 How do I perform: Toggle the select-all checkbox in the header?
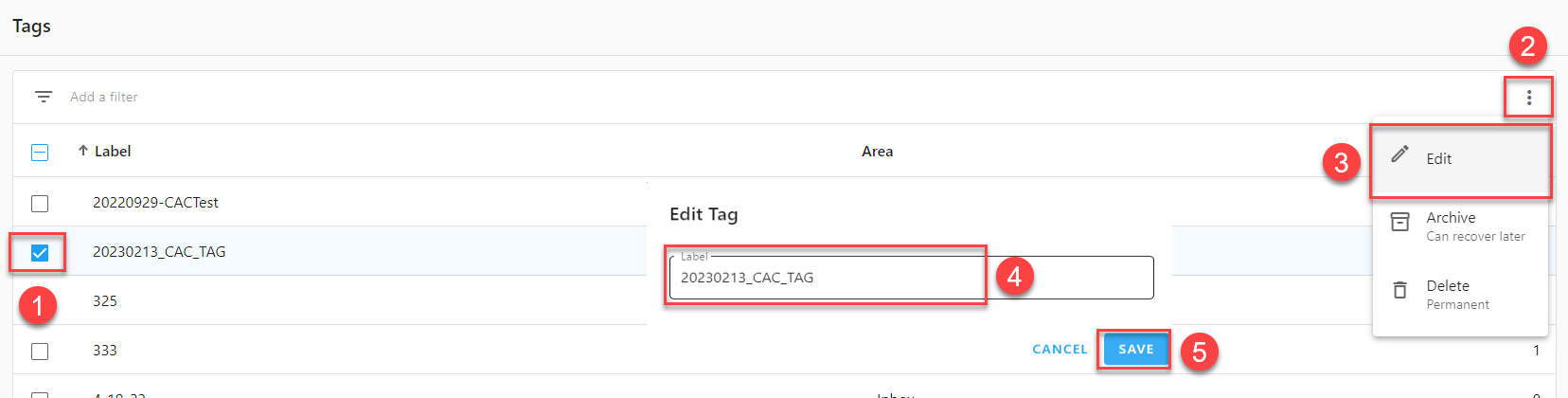40,152
